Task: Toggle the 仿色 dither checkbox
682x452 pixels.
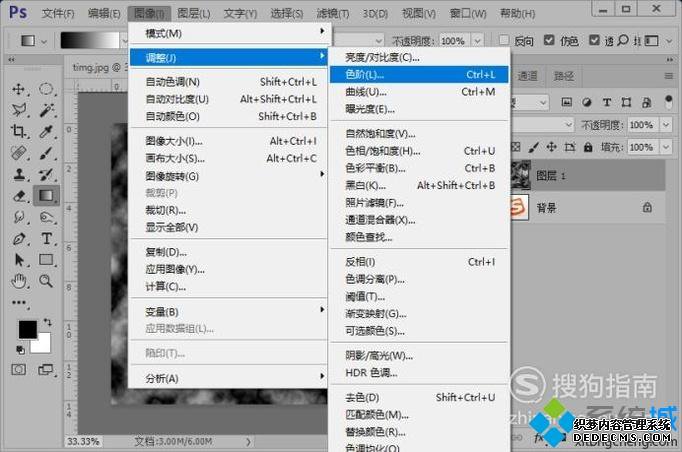Action: pos(549,40)
